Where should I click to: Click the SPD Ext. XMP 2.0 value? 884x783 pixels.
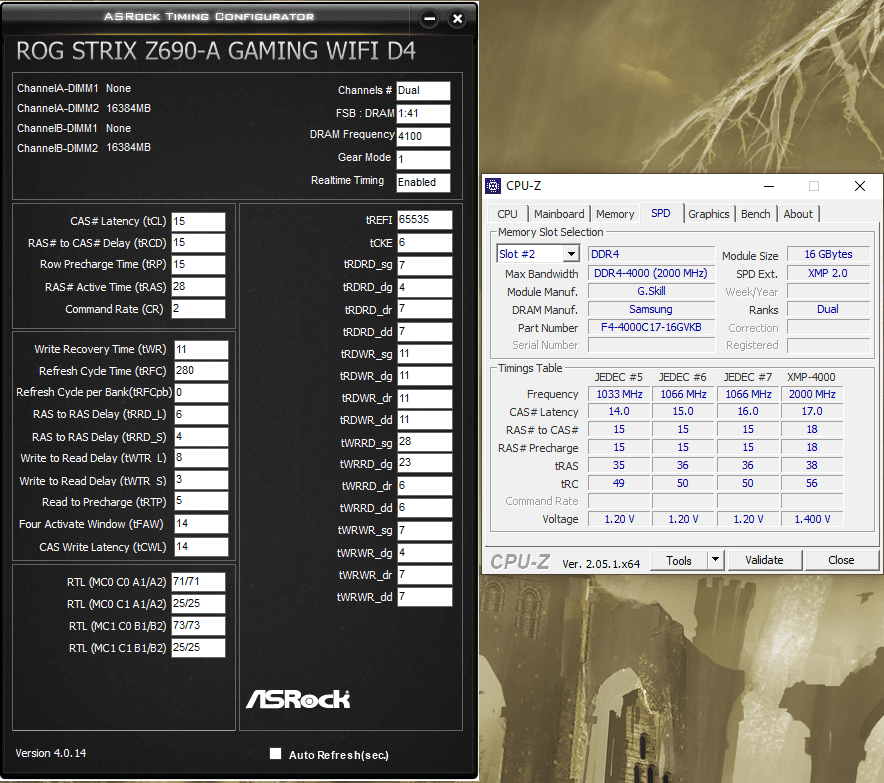[828, 273]
